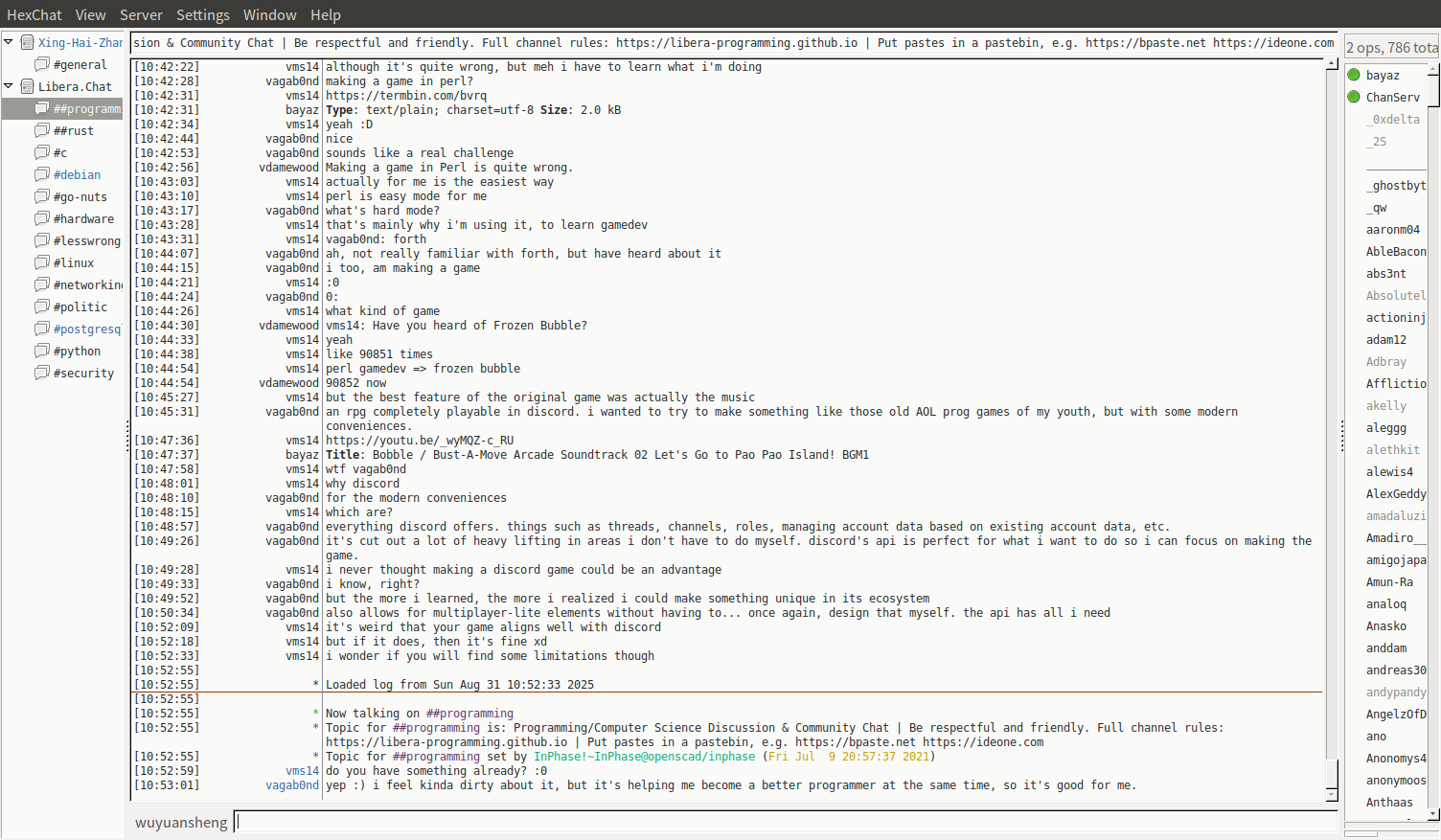Switch to the #general channel

pyautogui.click(x=80, y=64)
